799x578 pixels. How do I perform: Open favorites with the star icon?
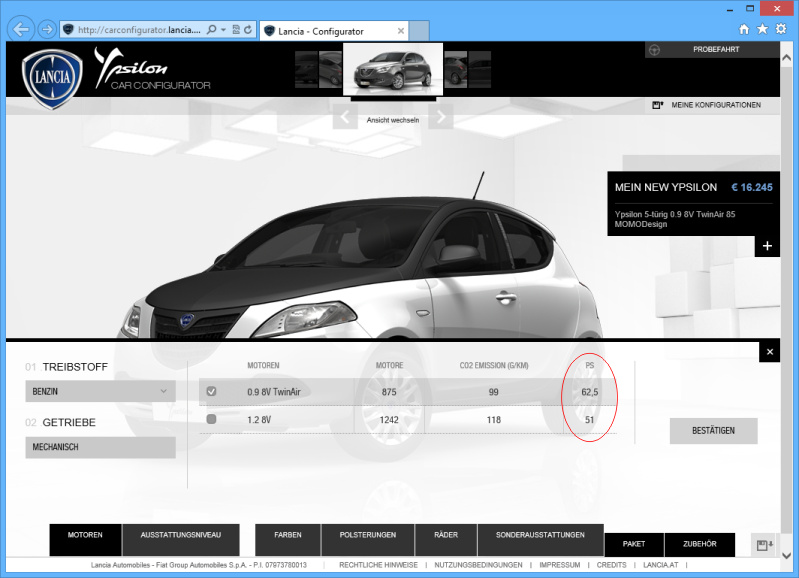pyautogui.click(x=762, y=29)
